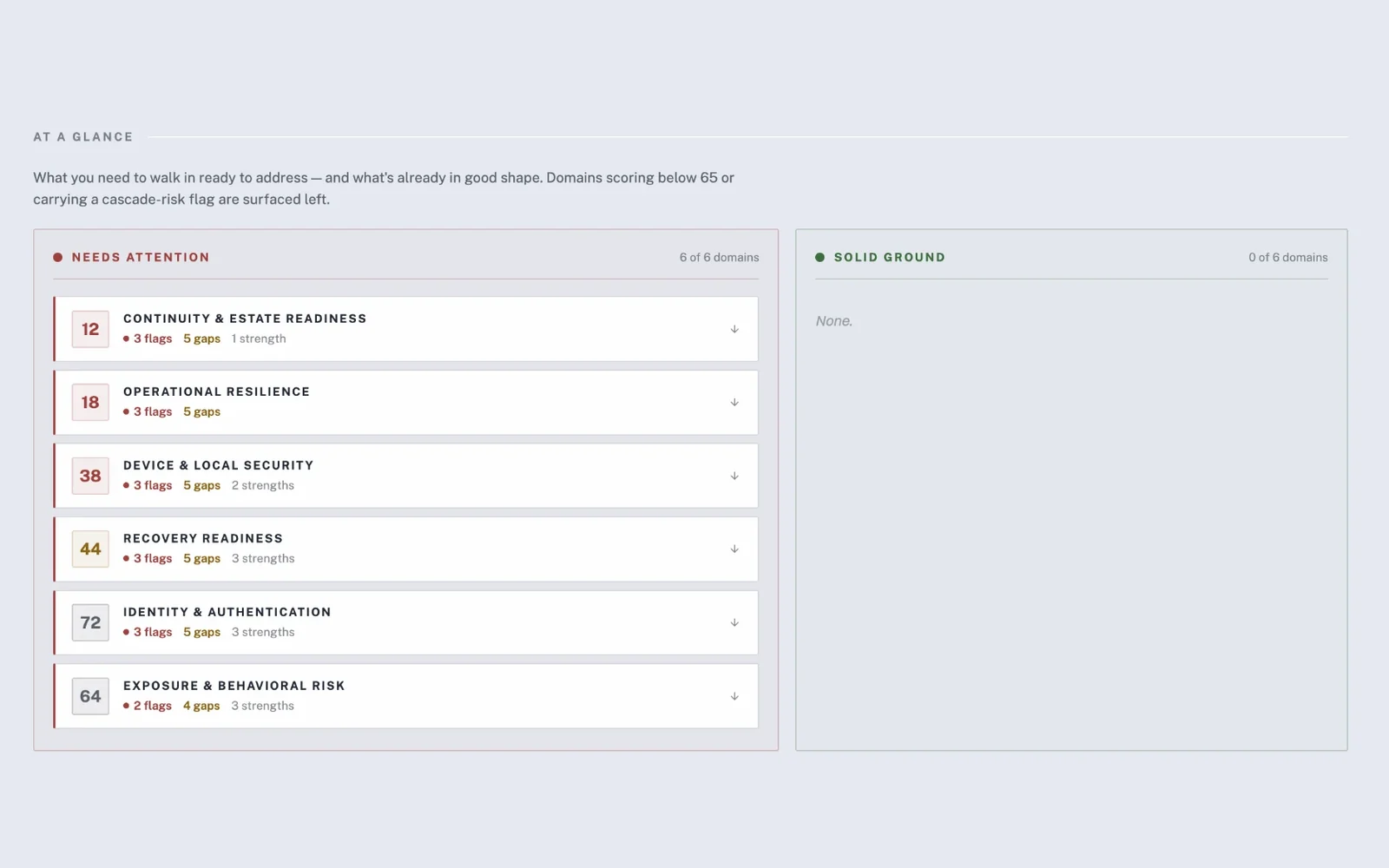This screenshot has width=1389, height=868.
Task: Click the '0 of 6 domains' count
Action: (x=1288, y=258)
